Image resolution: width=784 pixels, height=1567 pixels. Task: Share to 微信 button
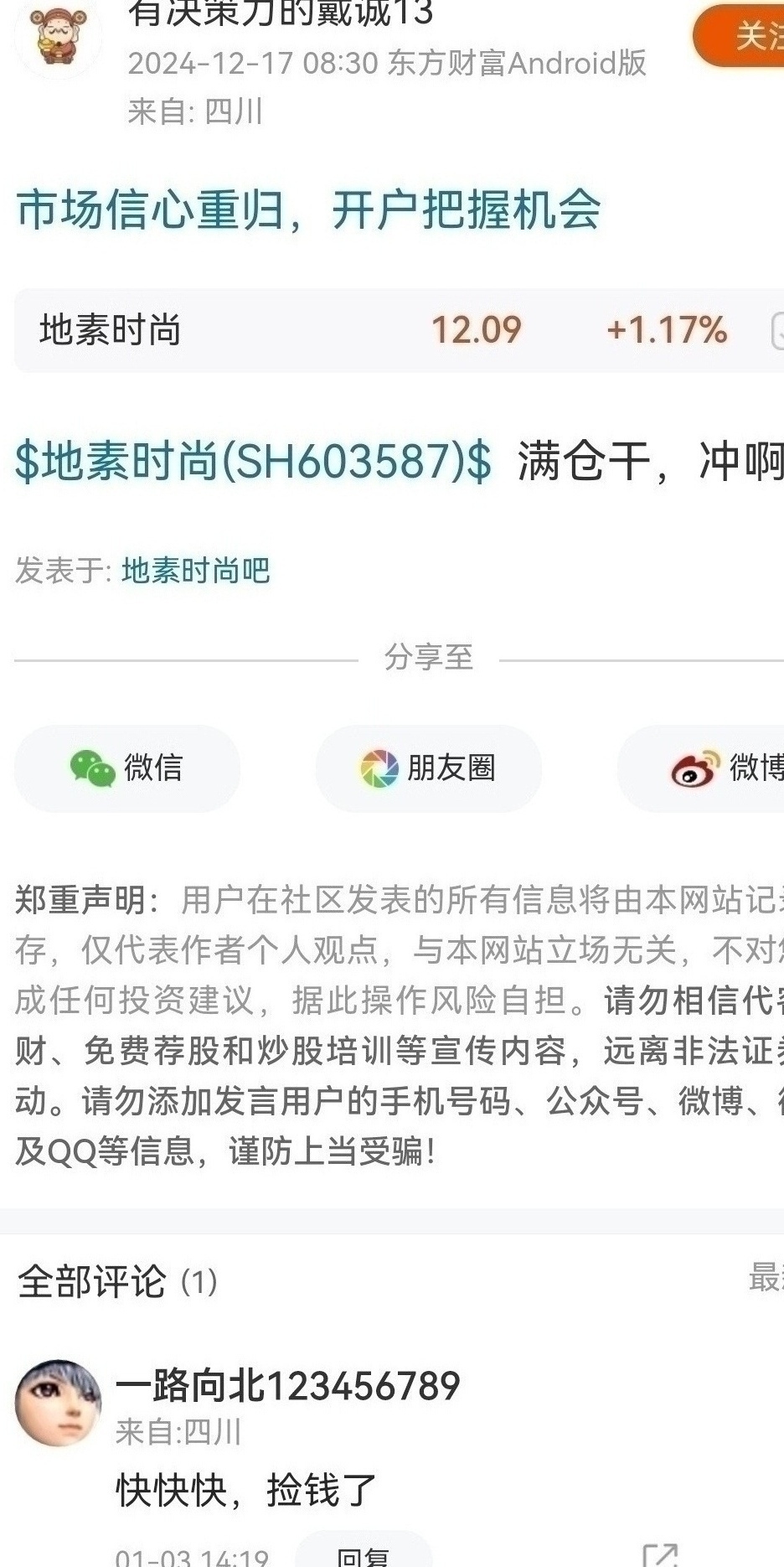127,768
